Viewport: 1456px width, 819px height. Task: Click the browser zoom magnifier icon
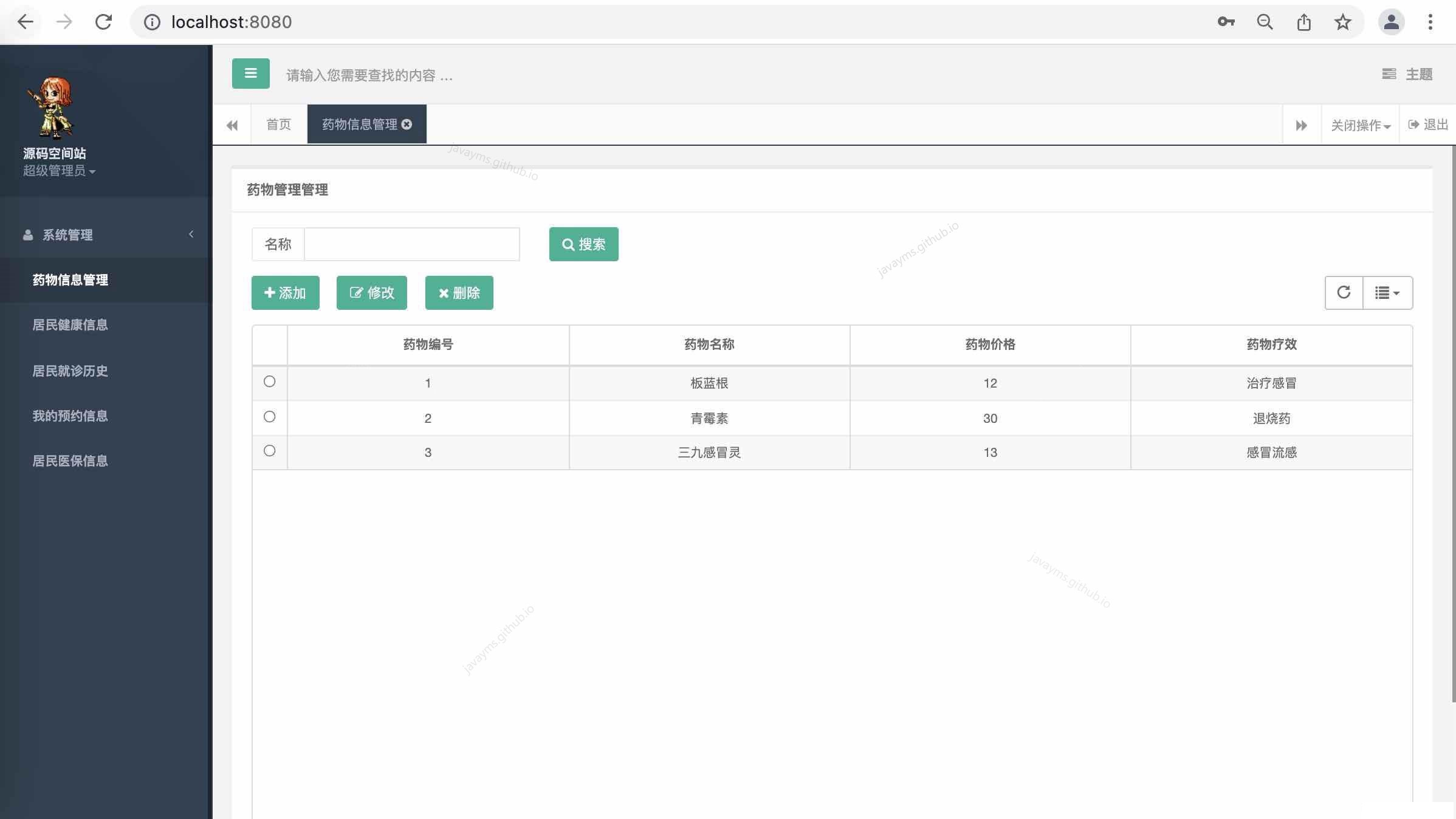click(1265, 22)
